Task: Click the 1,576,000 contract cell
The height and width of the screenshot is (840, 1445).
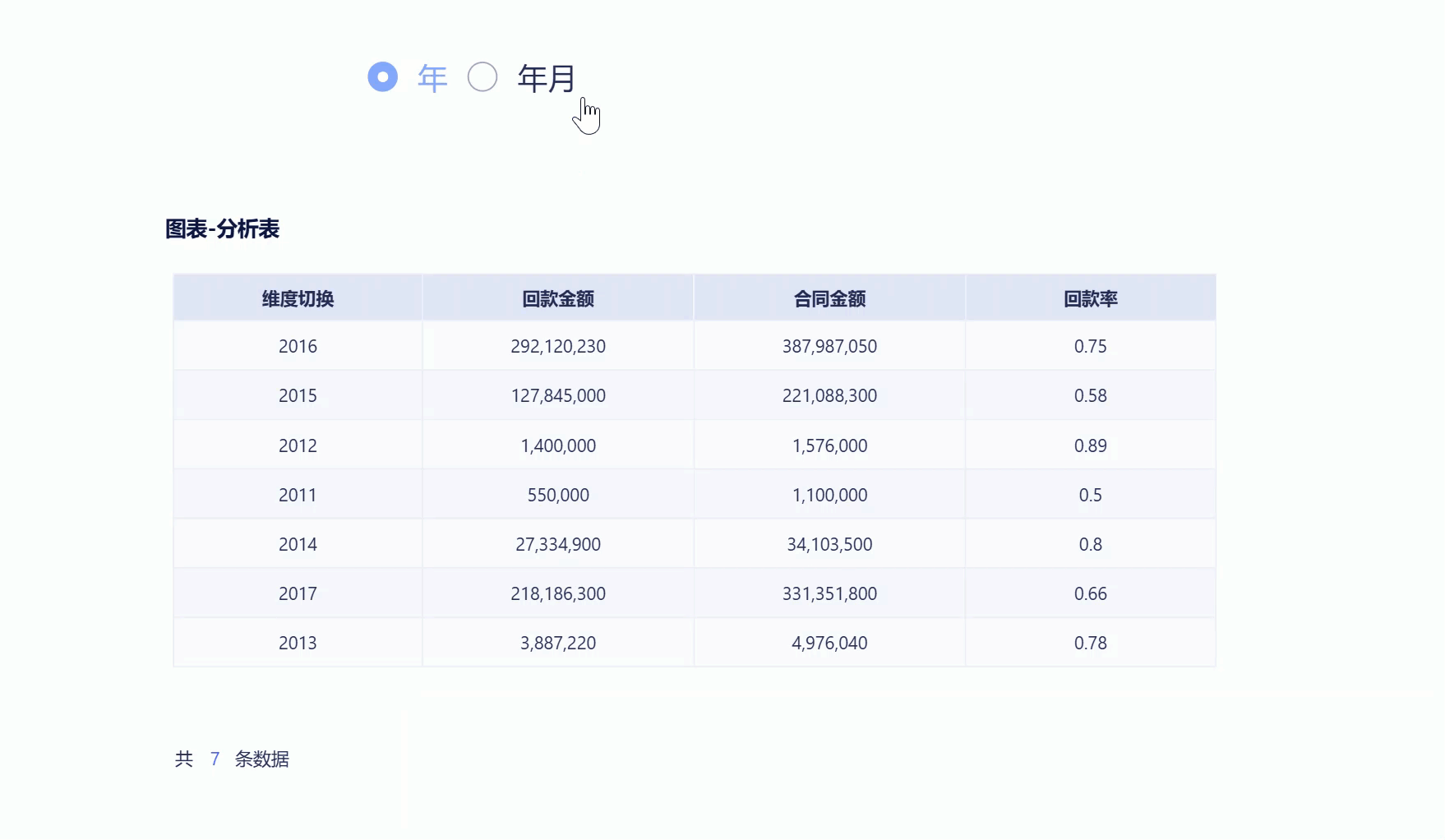Action: pyautogui.click(x=829, y=445)
